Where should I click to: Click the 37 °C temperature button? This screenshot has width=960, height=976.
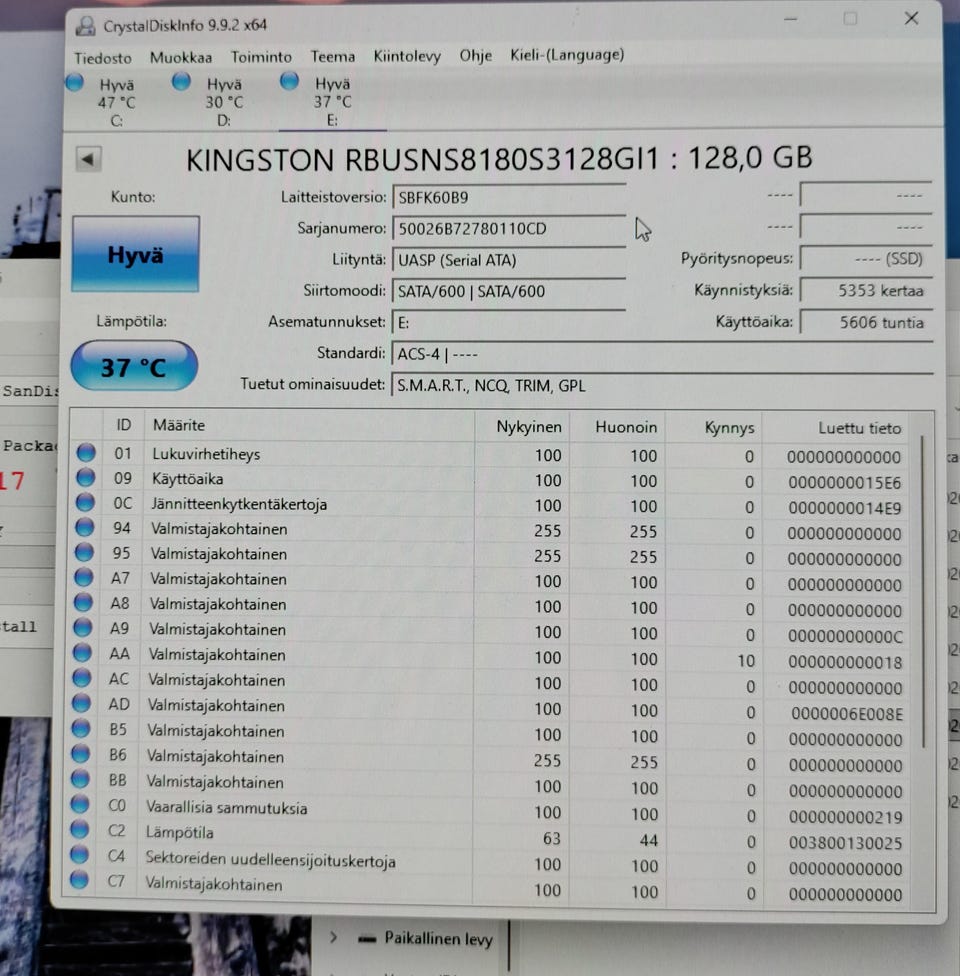[x=134, y=366]
